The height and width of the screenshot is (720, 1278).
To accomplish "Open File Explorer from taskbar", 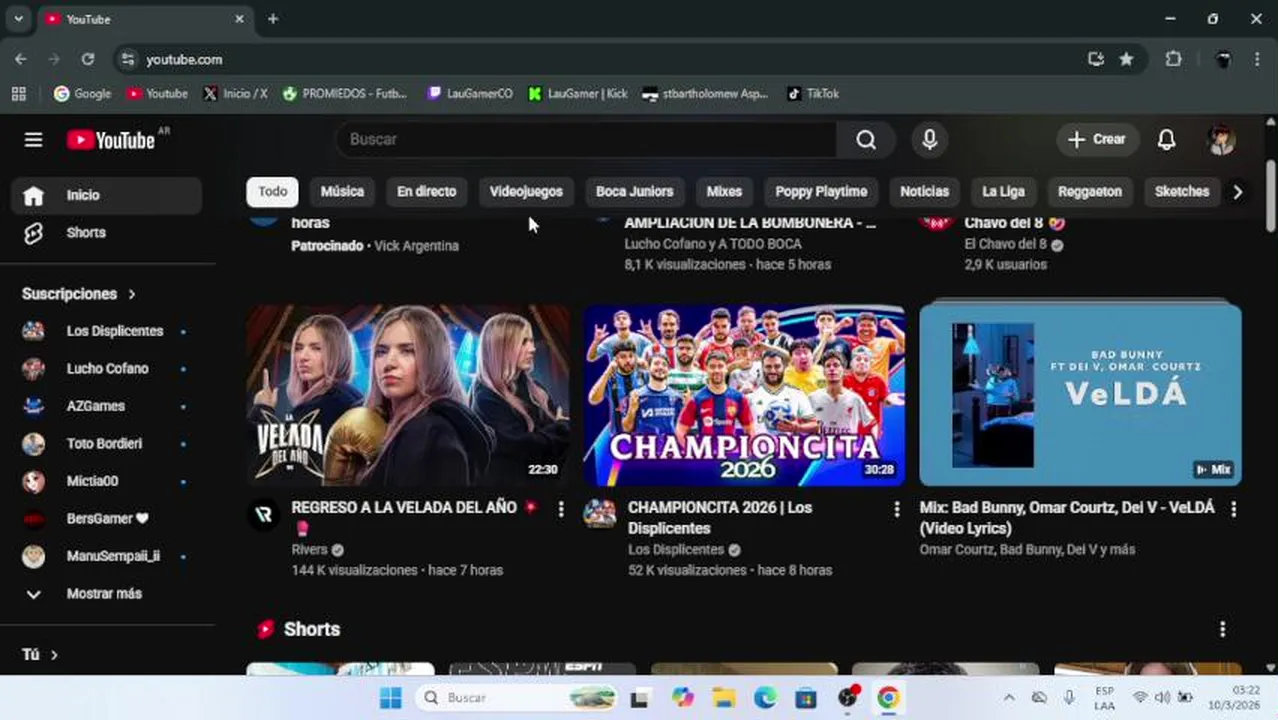I will tap(724, 698).
